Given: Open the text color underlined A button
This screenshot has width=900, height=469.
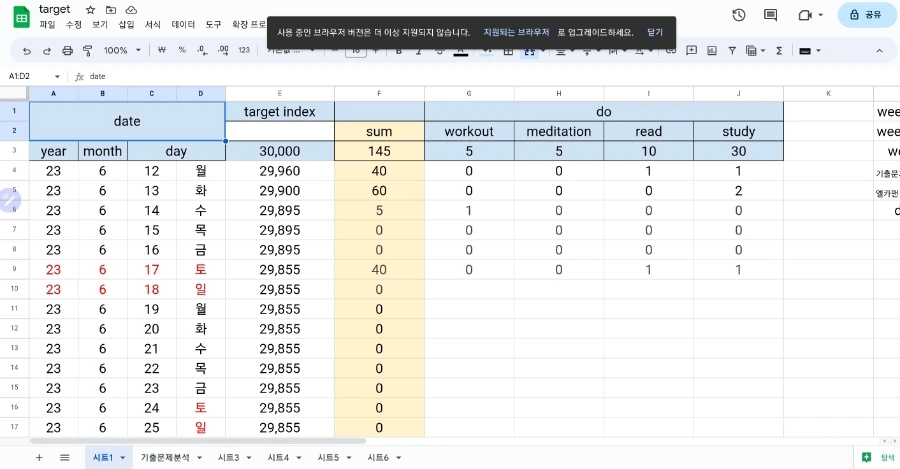Looking at the screenshot, I should point(460,51).
